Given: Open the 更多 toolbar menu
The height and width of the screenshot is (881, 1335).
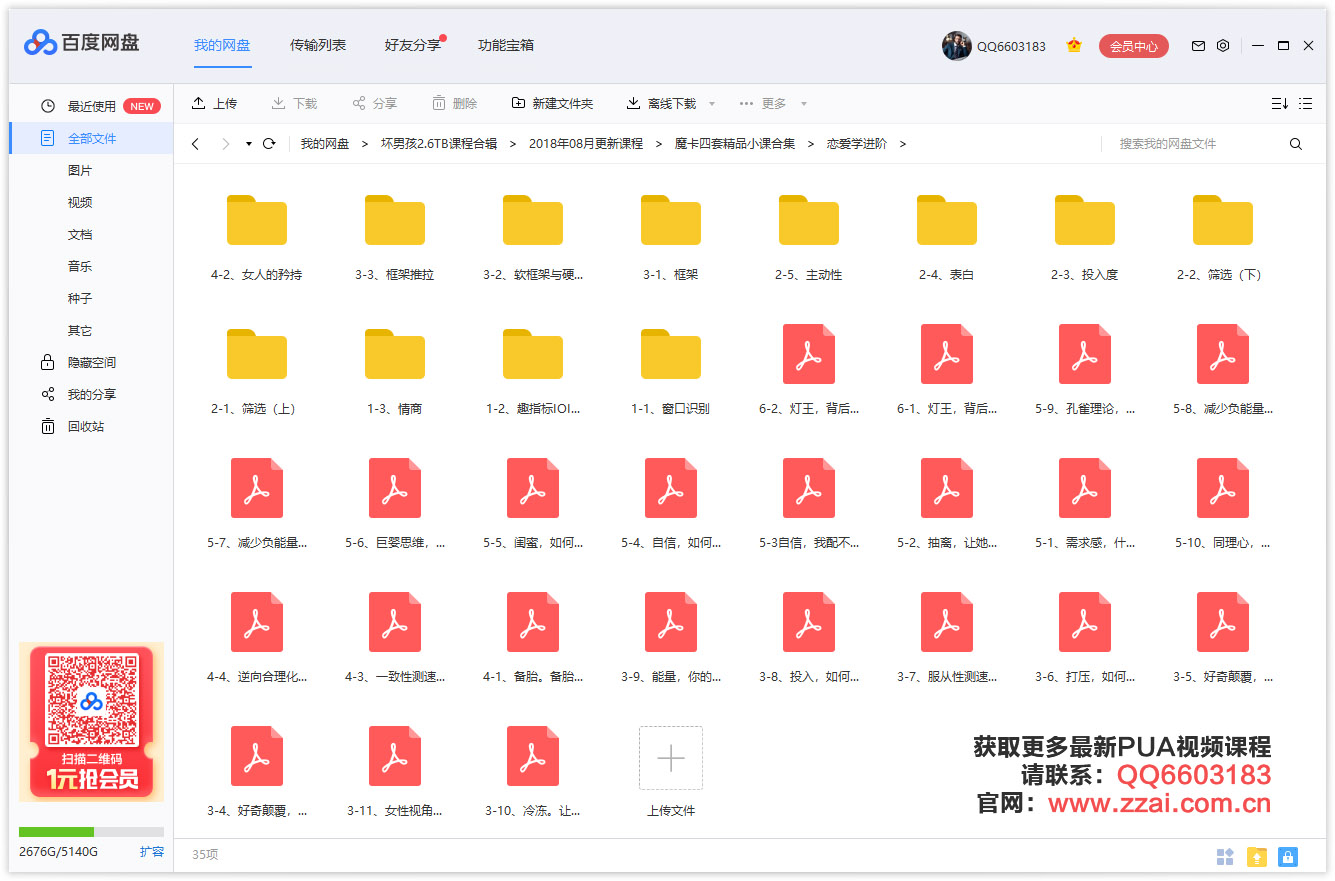Looking at the screenshot, I should (764, 104).
